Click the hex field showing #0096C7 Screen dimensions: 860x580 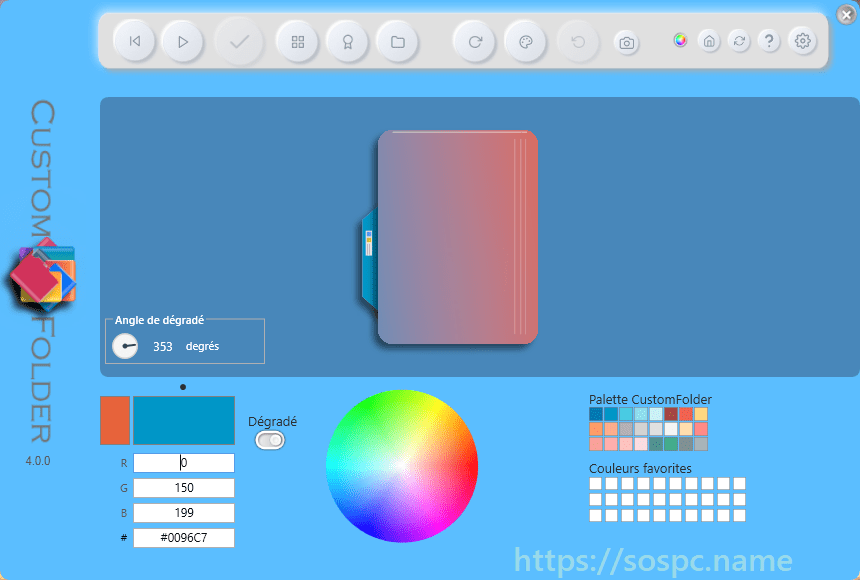(184, 538)
